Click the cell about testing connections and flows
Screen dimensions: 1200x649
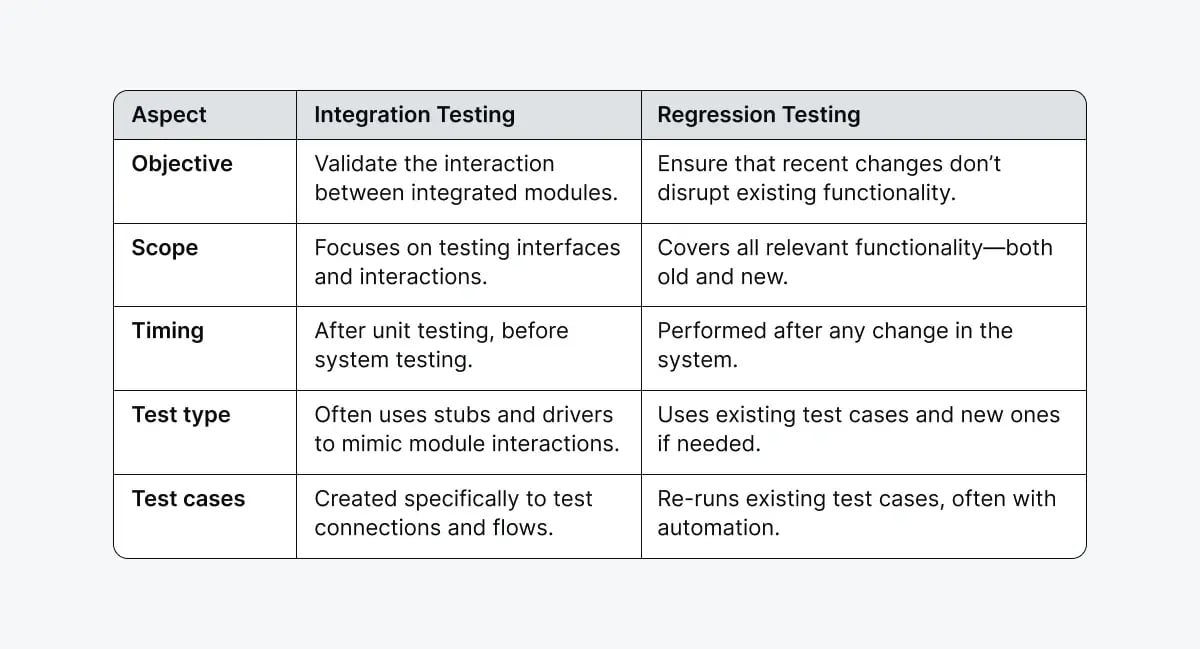[x=453, y=513]
